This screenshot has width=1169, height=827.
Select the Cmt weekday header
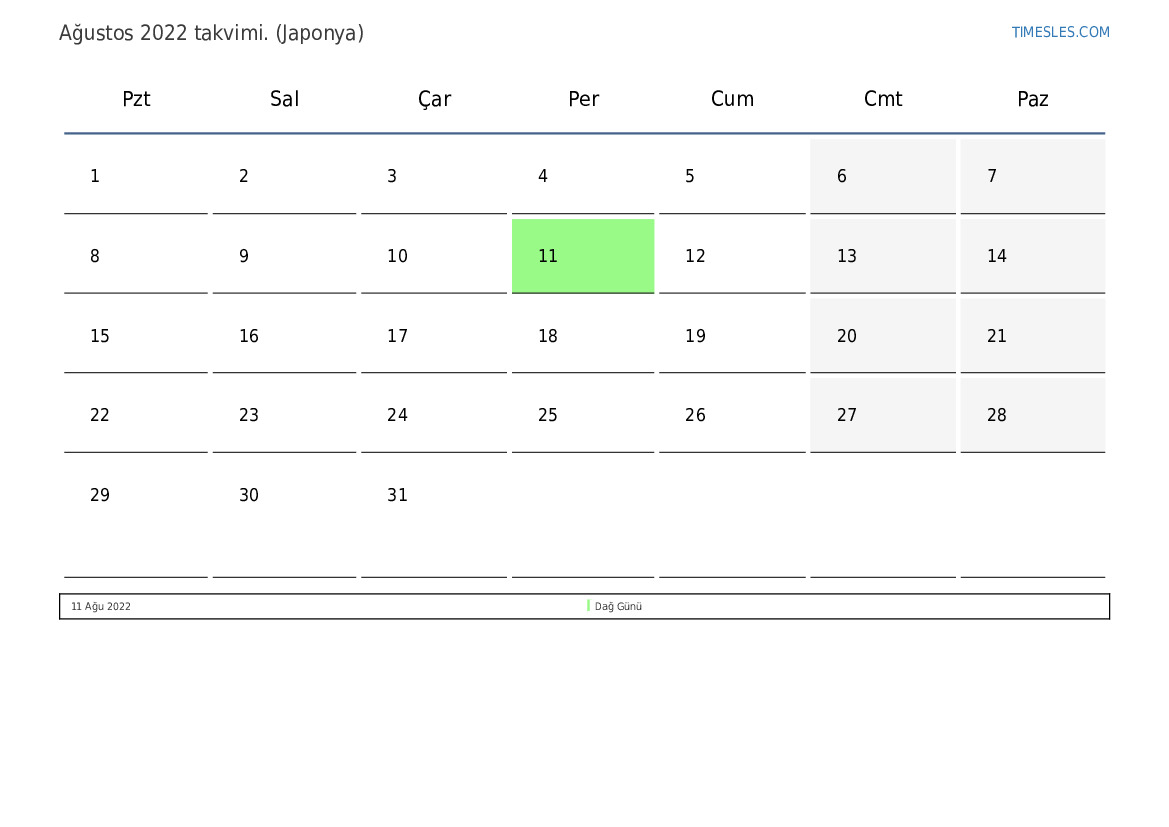[x=883, y=99]
